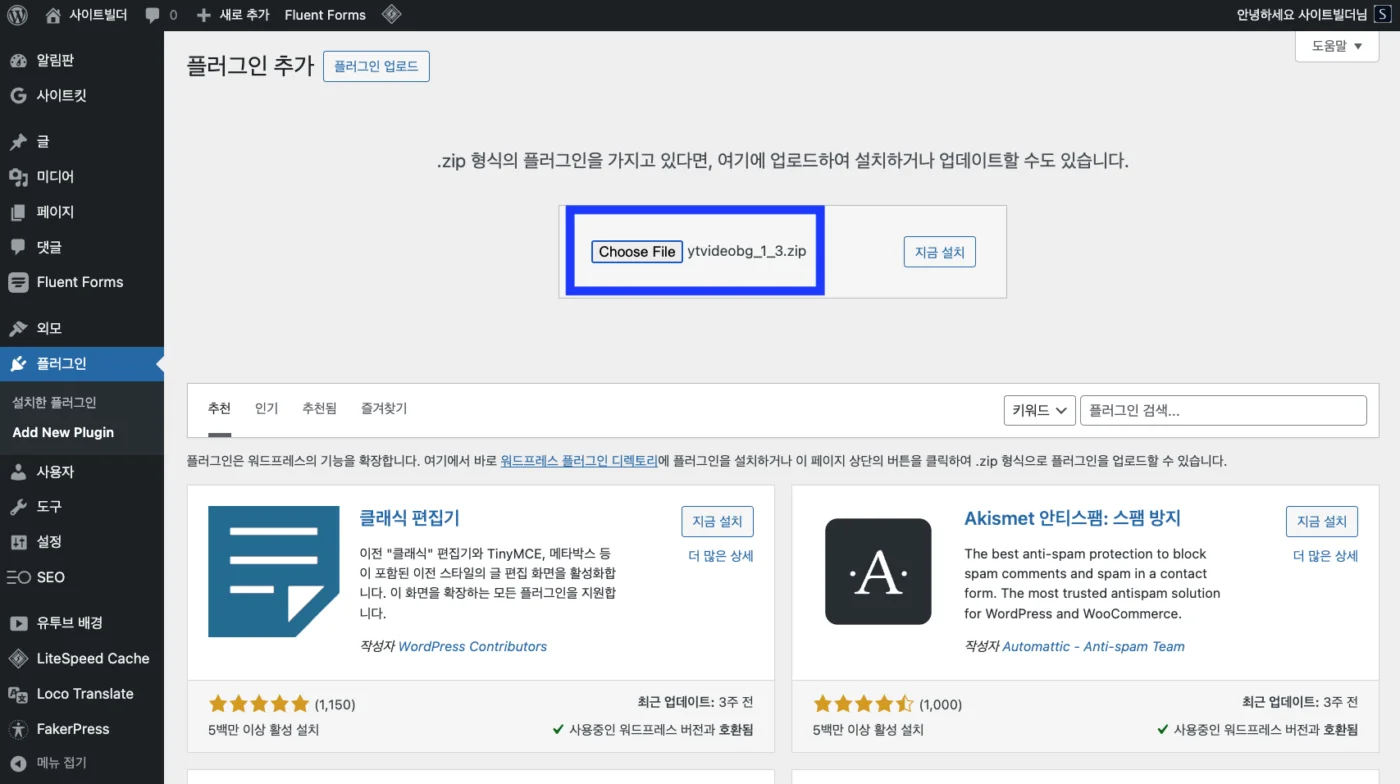This screenshot has height=784, width=1400.
Task: Click the 사이트킷 Google icon
Action: click(x=18, y=96)
